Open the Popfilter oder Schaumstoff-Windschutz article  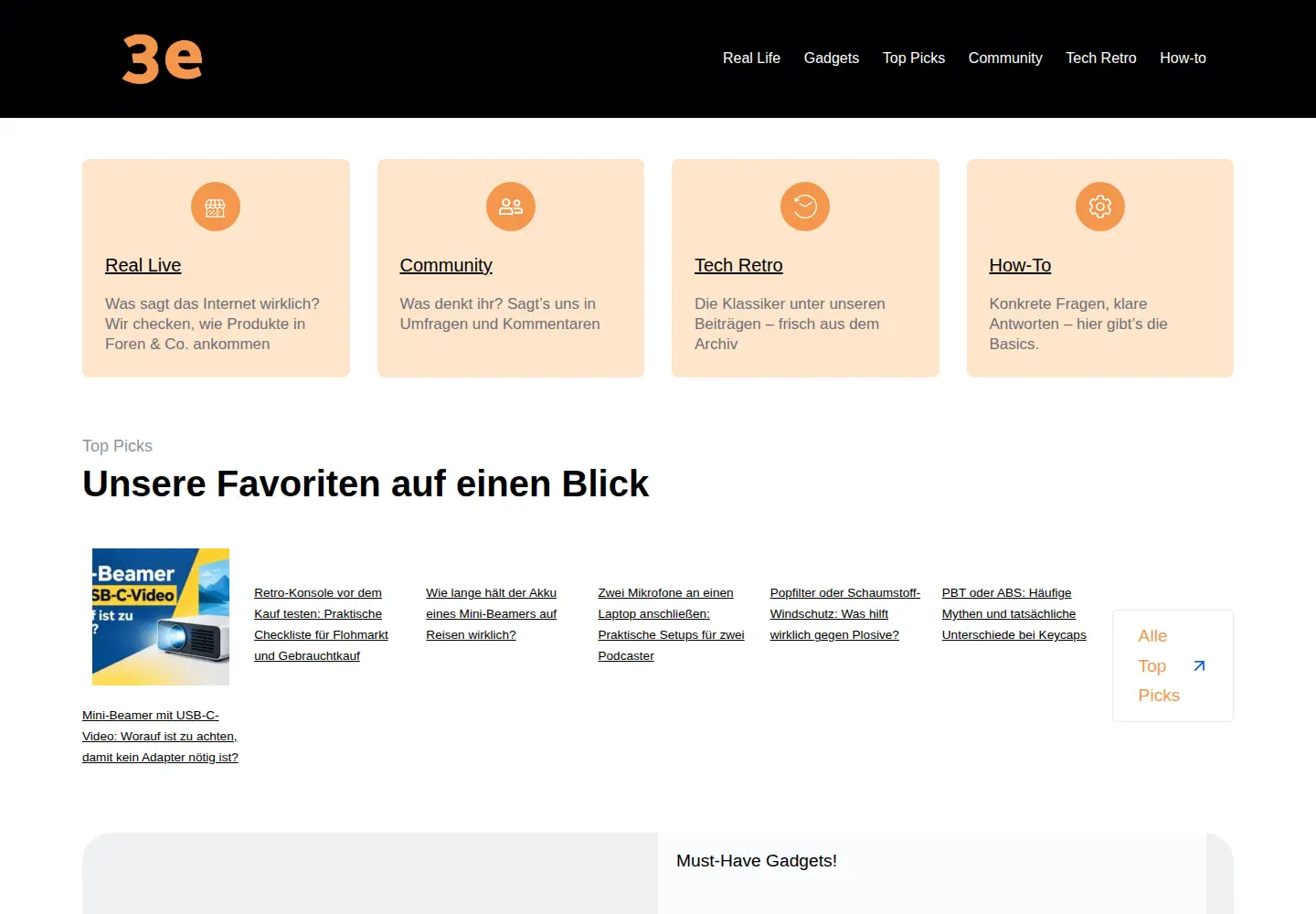(844, 614)
